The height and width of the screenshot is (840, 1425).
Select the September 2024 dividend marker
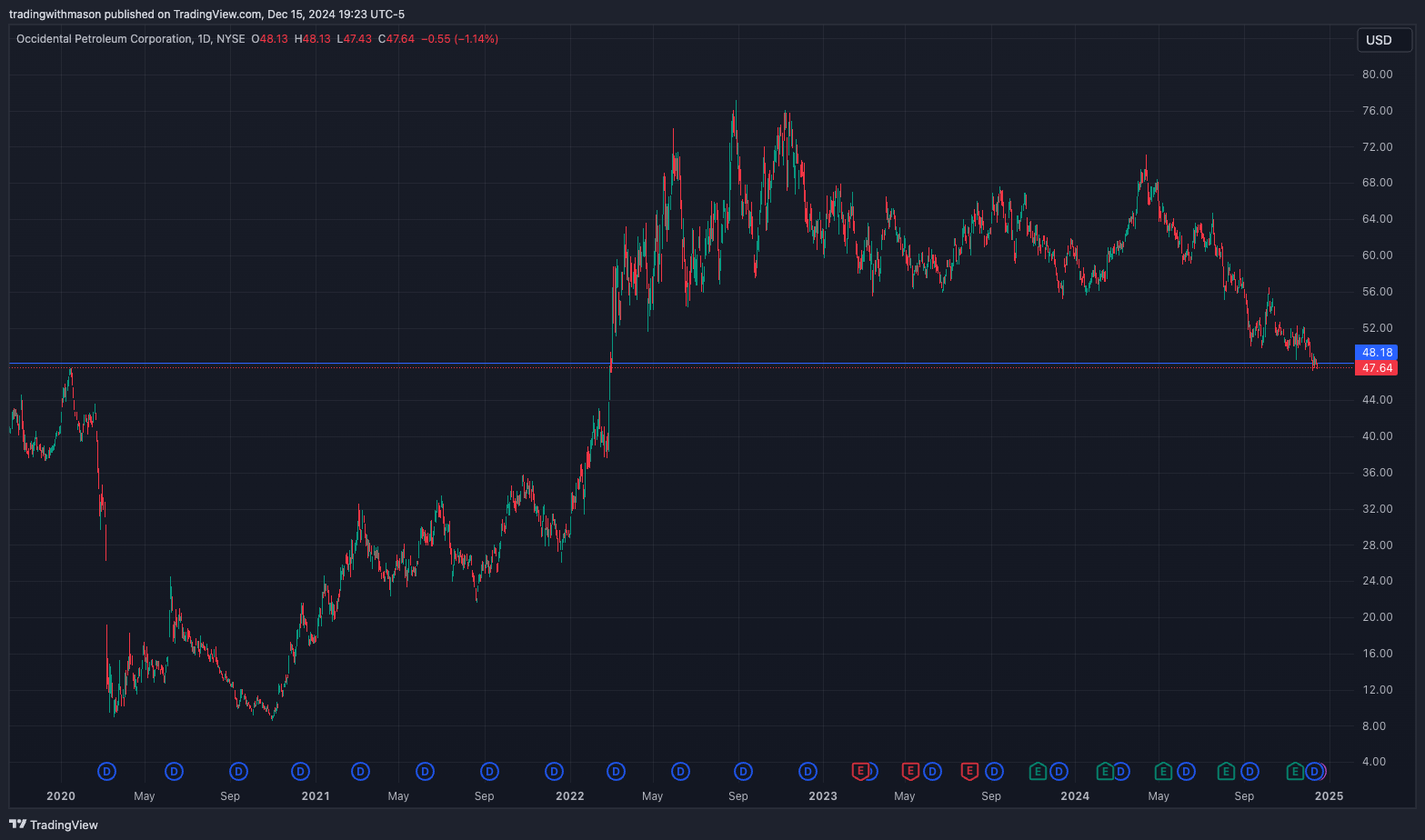(x=1249, y=772)
